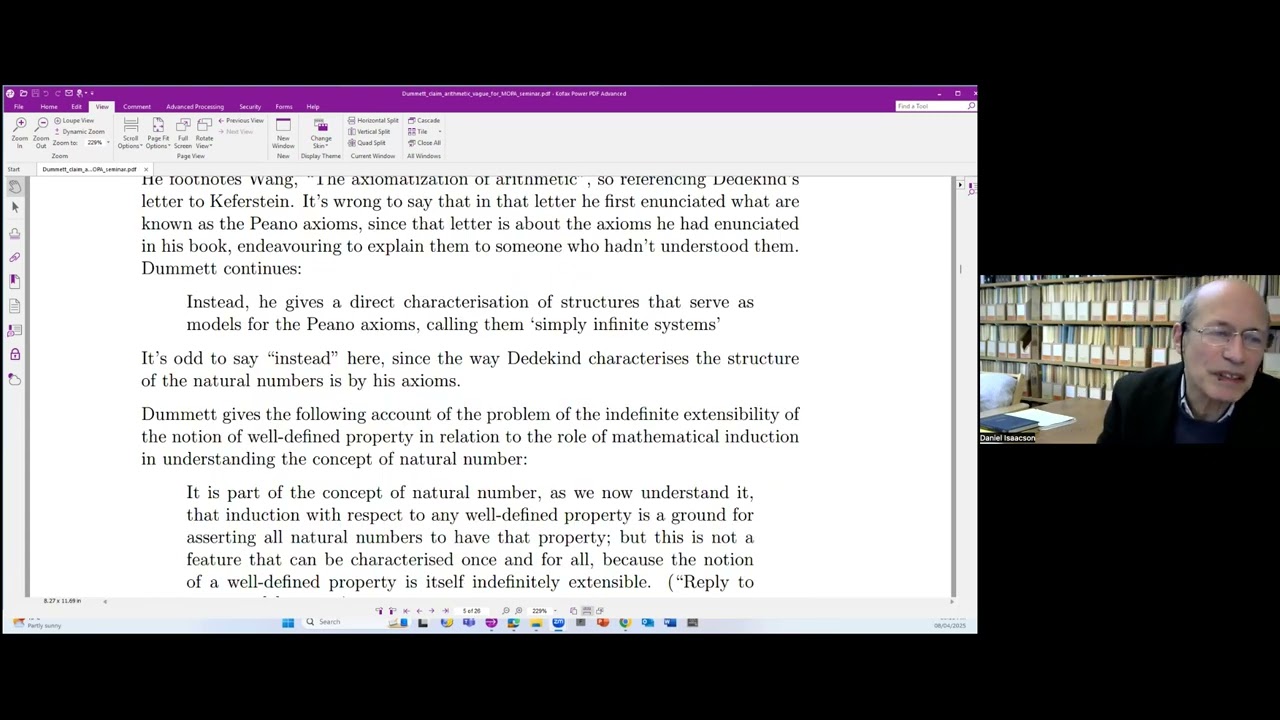Switch to the Home ribbon tab
The height and width of the screenshot is (720, 1280).
click(x=49, y=107)
